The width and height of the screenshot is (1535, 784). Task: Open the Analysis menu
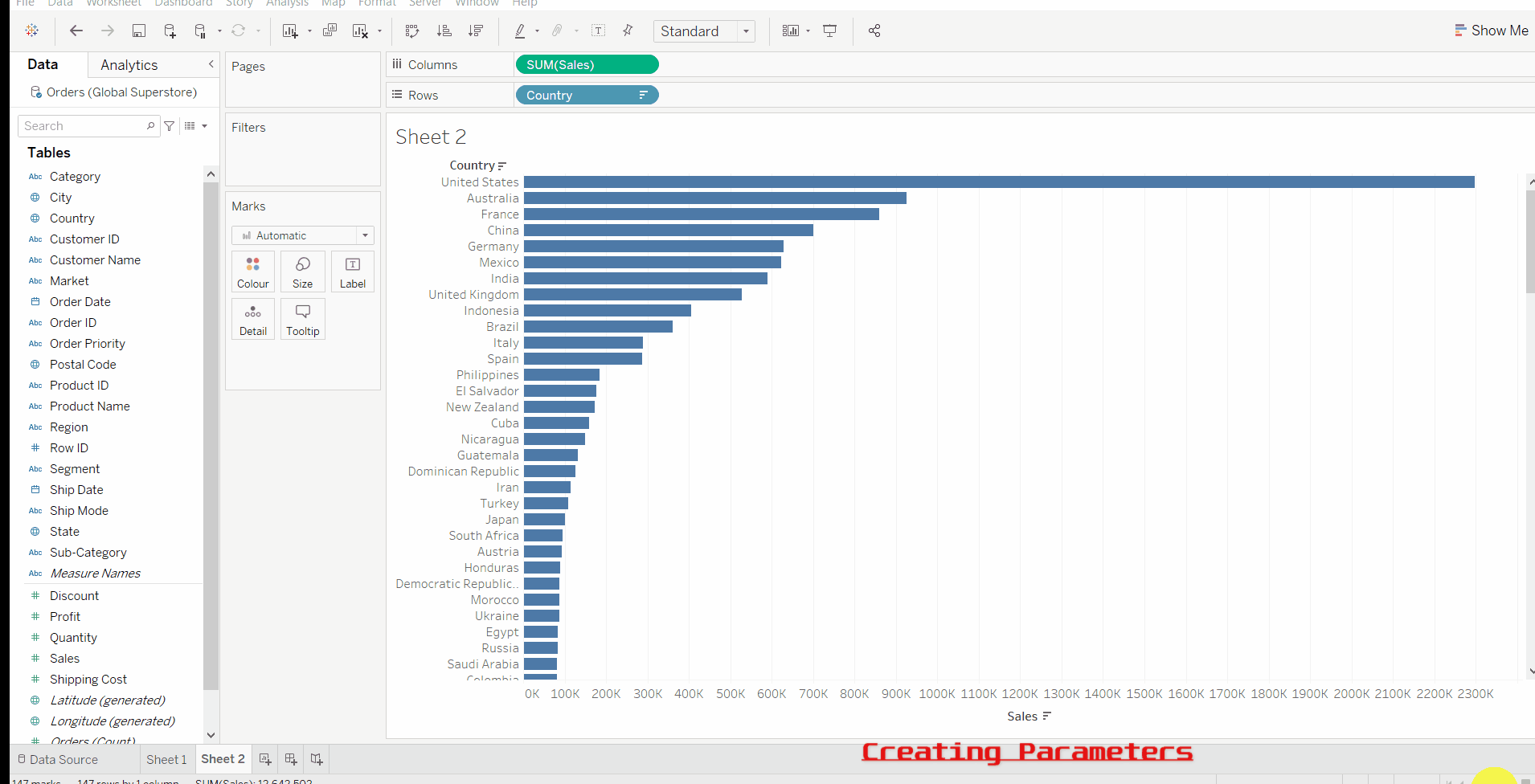[x=287, y=4]
